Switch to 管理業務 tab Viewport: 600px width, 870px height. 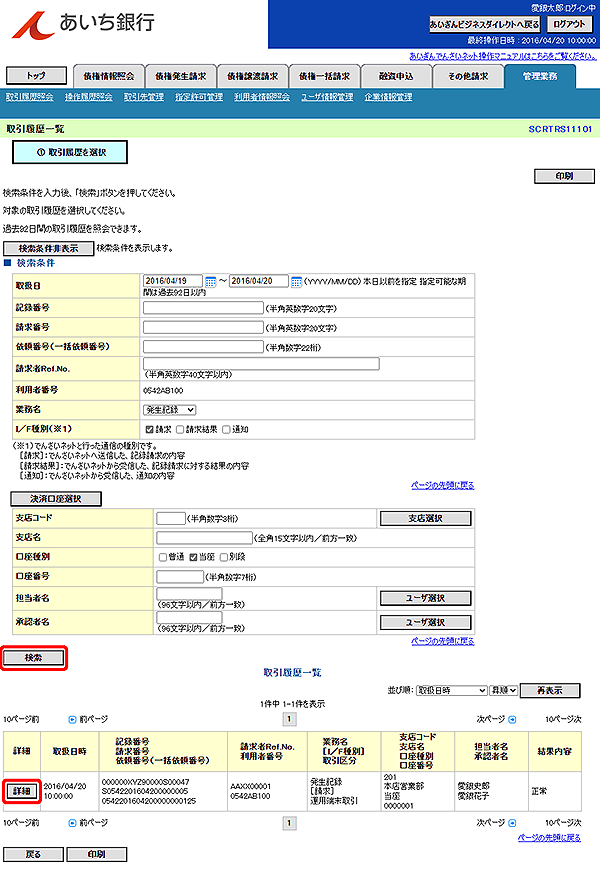point(540,77)
